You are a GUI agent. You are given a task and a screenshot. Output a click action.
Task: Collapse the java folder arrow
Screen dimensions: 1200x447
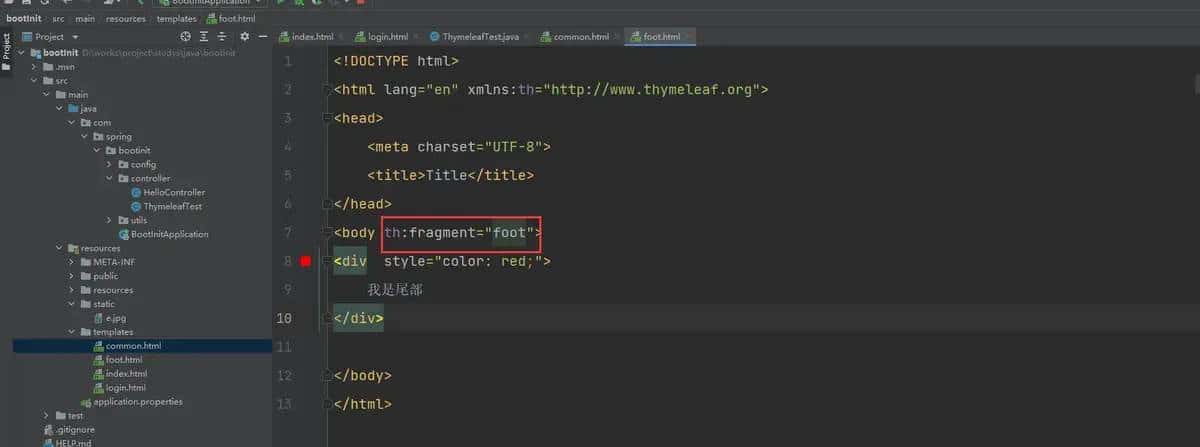point(59,108)
